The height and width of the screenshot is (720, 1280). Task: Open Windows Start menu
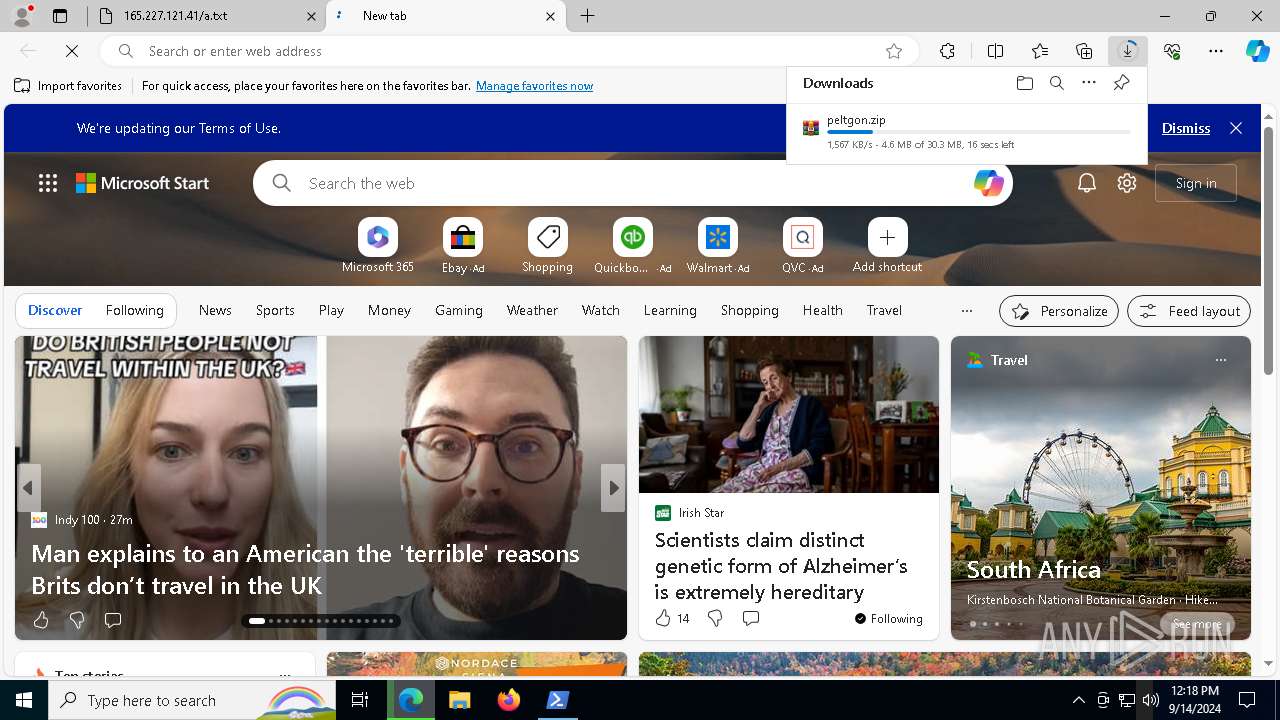point(24,700)
